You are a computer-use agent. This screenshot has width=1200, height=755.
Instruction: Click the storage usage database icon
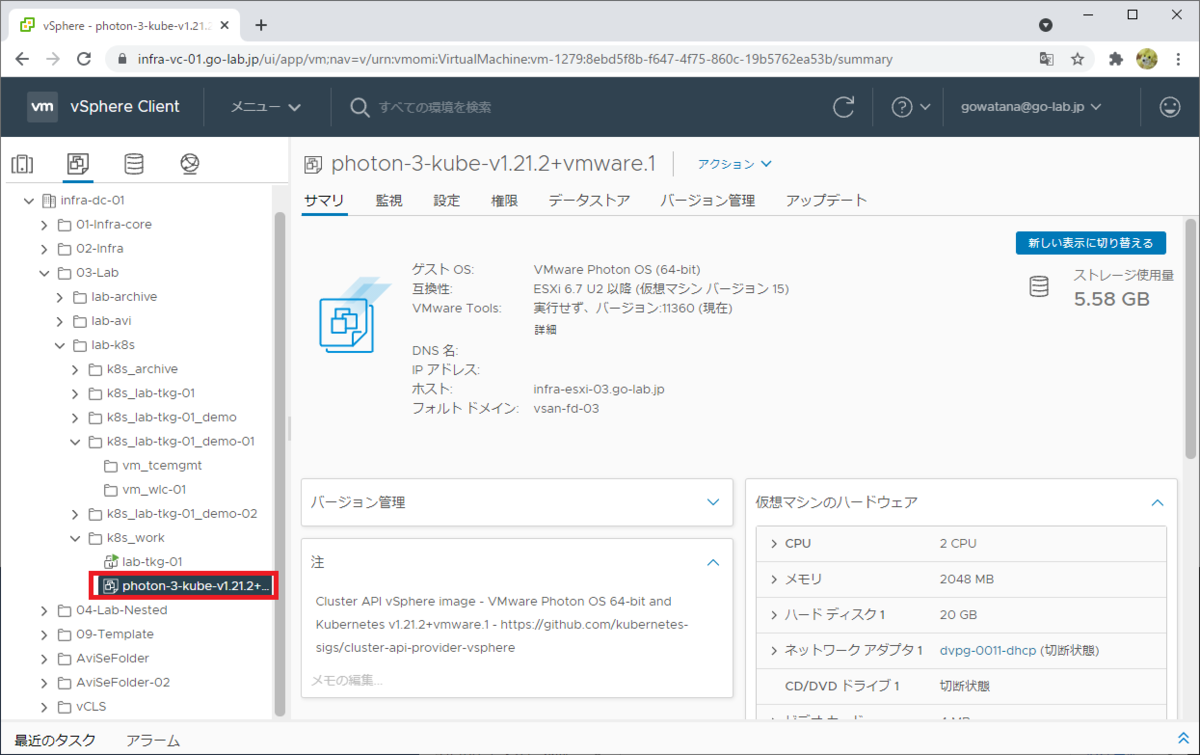pos(1039,286)
